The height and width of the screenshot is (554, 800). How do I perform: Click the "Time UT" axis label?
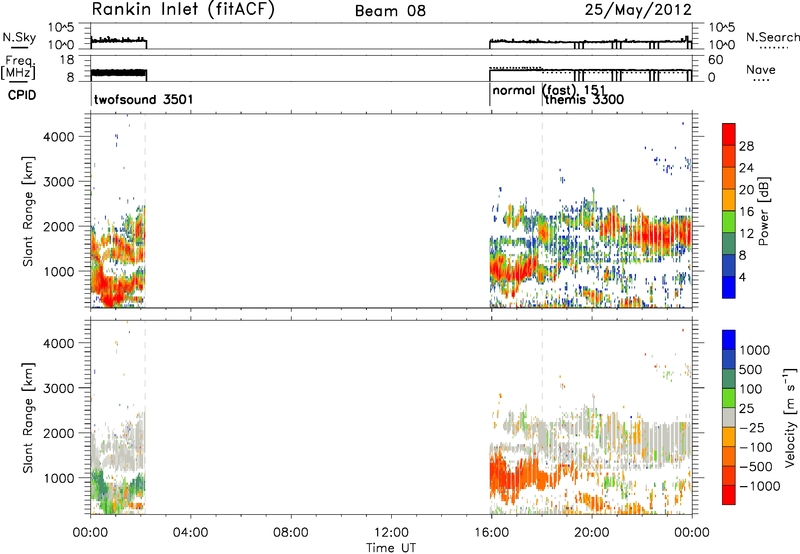[x=391, y=548]
